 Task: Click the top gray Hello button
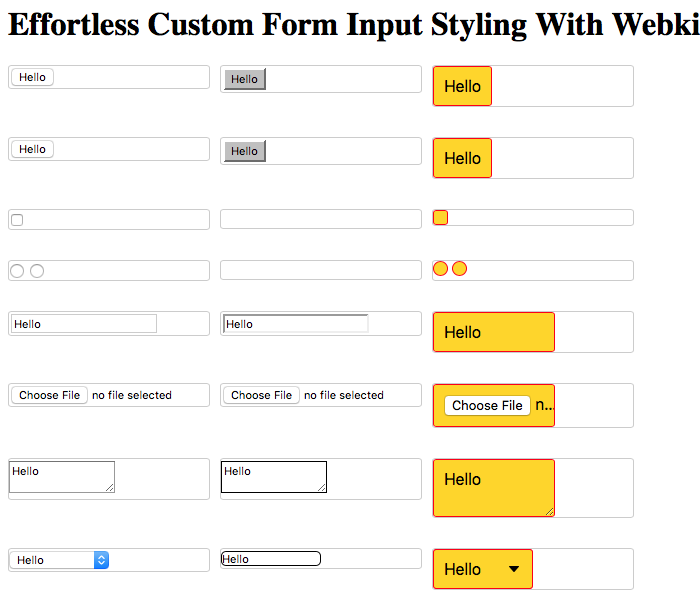(x=245, y=79)
